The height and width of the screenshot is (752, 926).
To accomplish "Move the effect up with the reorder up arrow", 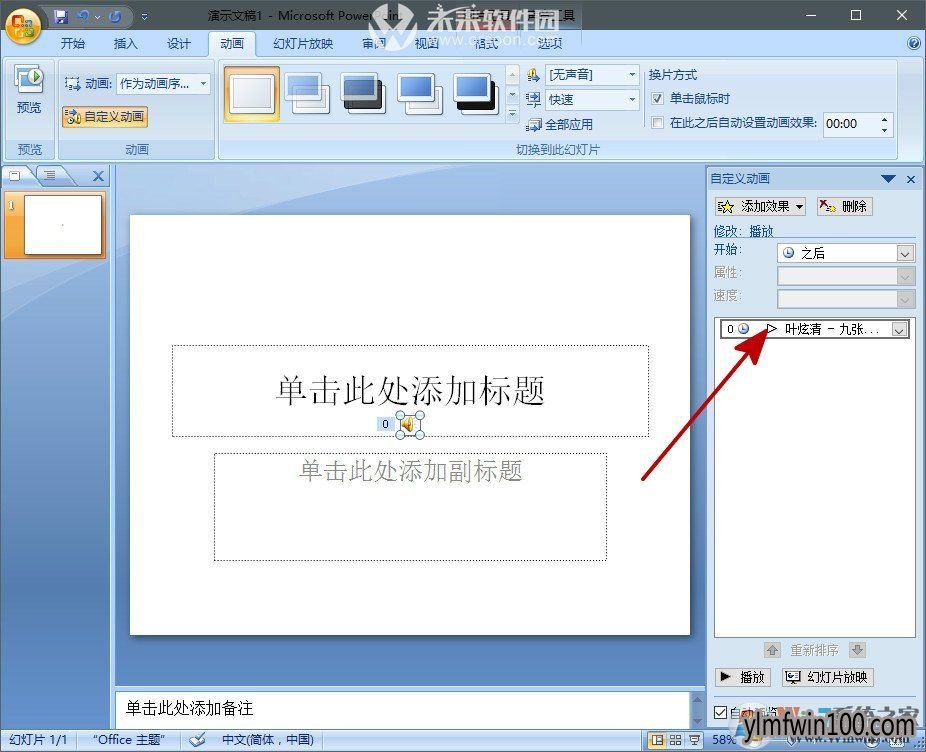I will [772, 650].
